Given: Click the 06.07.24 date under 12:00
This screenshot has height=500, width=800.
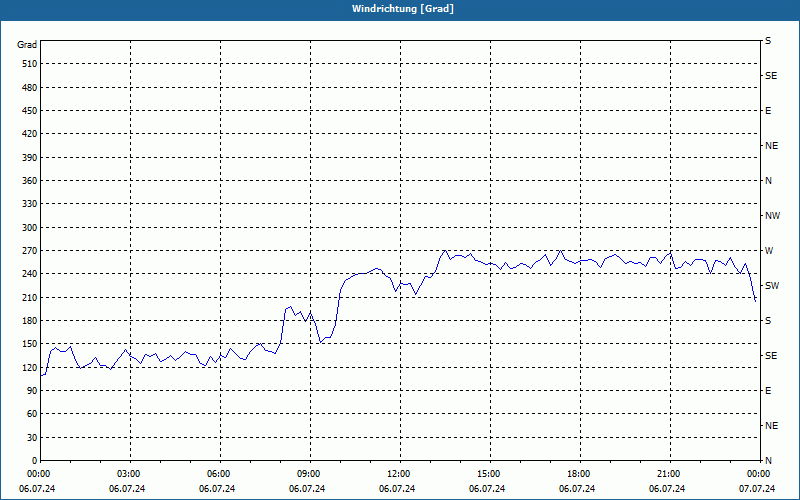Looking at the screenshot, I should tap(397, 489).
